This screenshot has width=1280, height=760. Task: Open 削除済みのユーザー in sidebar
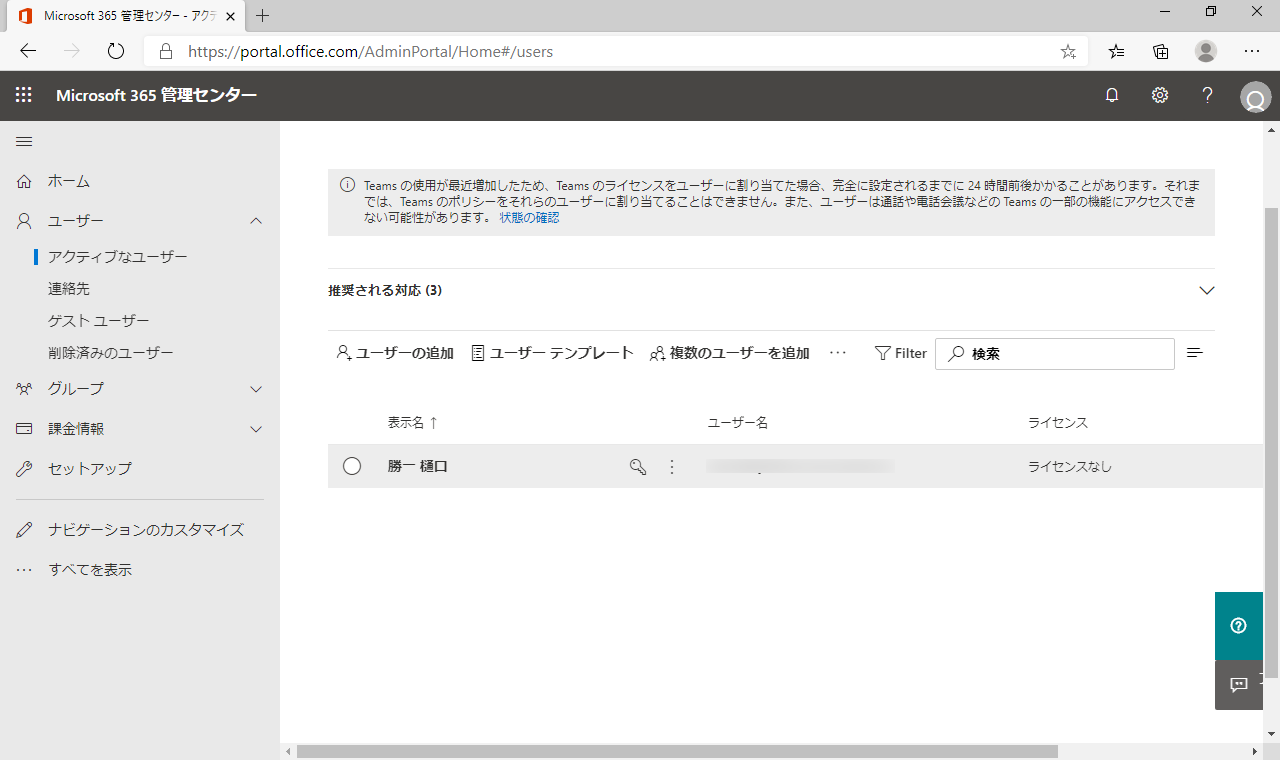click(111, 353)
